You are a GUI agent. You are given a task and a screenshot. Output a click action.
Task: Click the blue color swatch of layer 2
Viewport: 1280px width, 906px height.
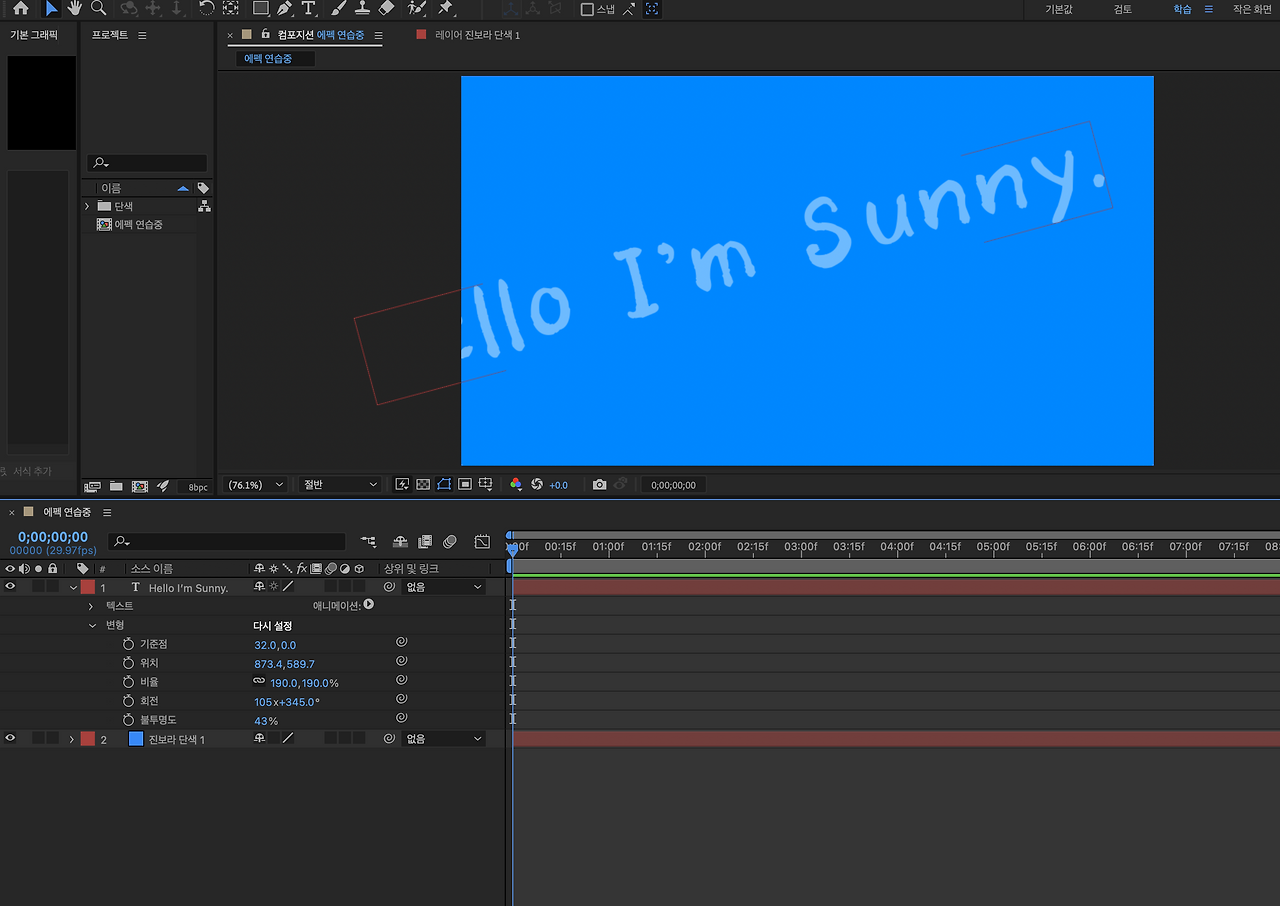click(136, 739)
